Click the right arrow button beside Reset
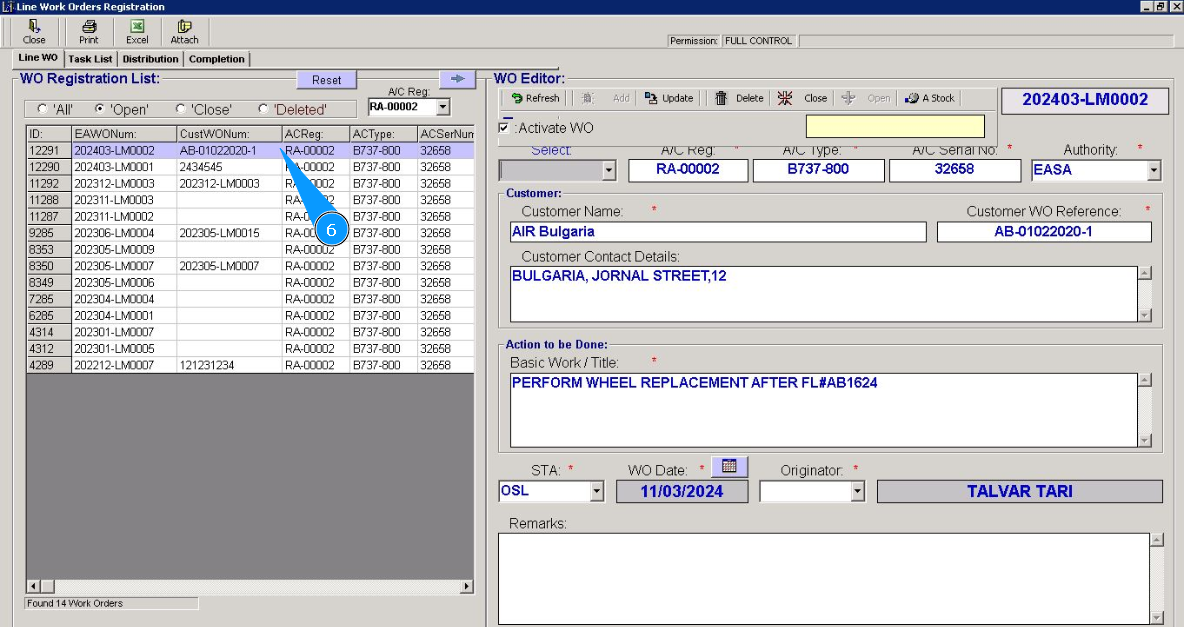Image resolution: width=1184 pixels, height=629 pixels. tap(457, 79)
